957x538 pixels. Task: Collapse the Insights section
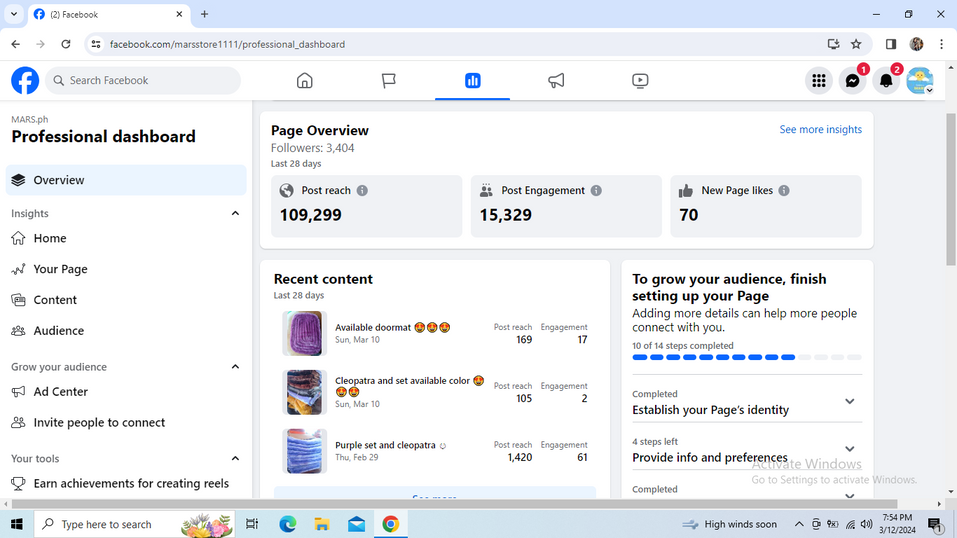(235, 213)
